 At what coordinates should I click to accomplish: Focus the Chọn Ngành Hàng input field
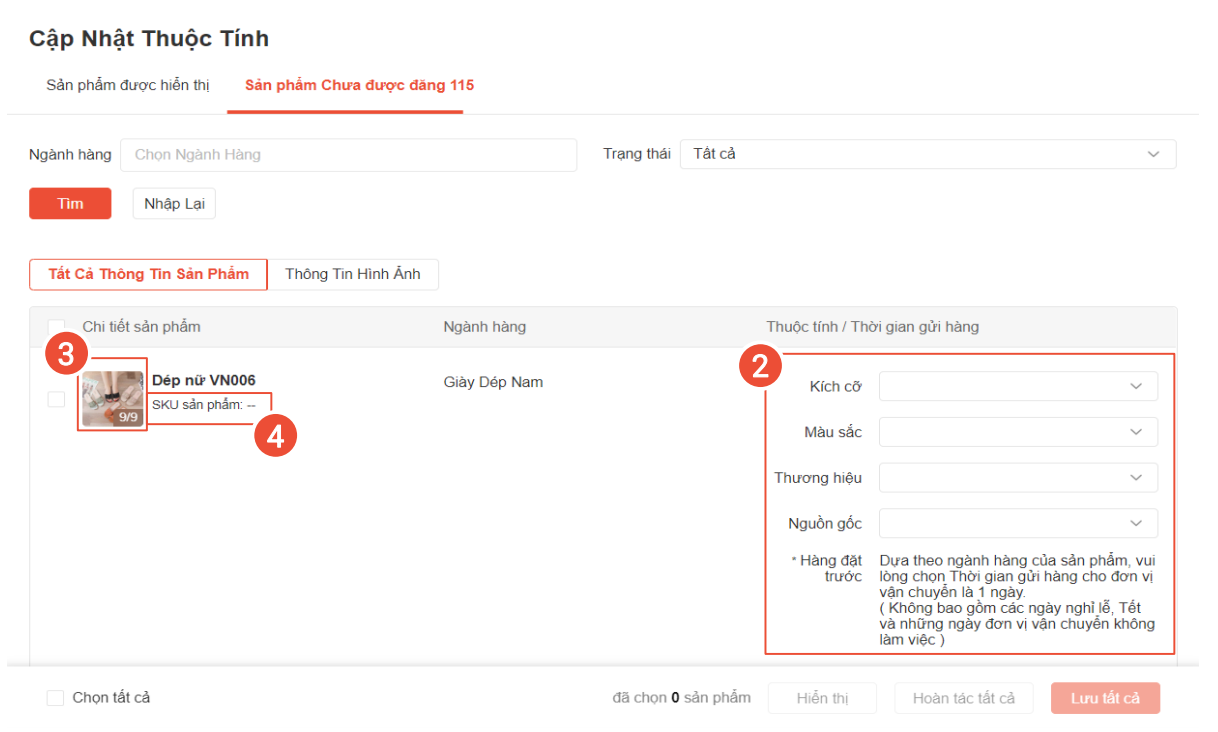[x=348, y=155]
